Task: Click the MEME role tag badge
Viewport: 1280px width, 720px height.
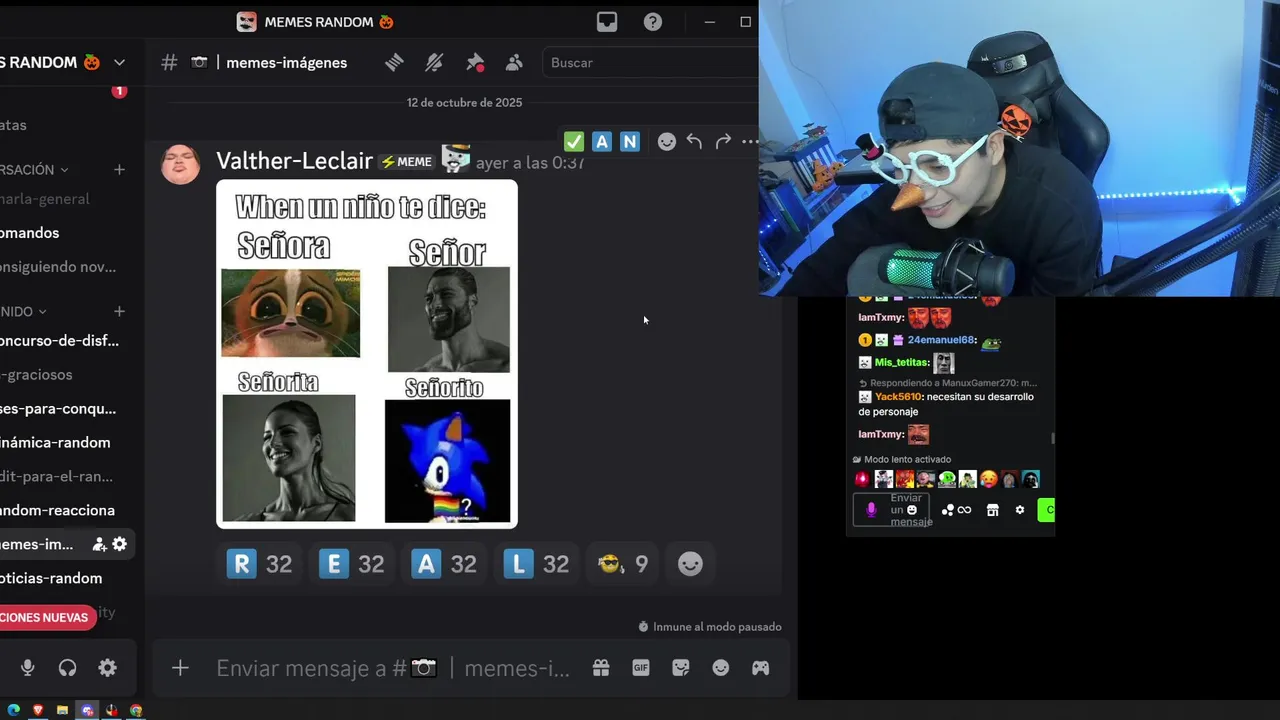Action: 407,162
